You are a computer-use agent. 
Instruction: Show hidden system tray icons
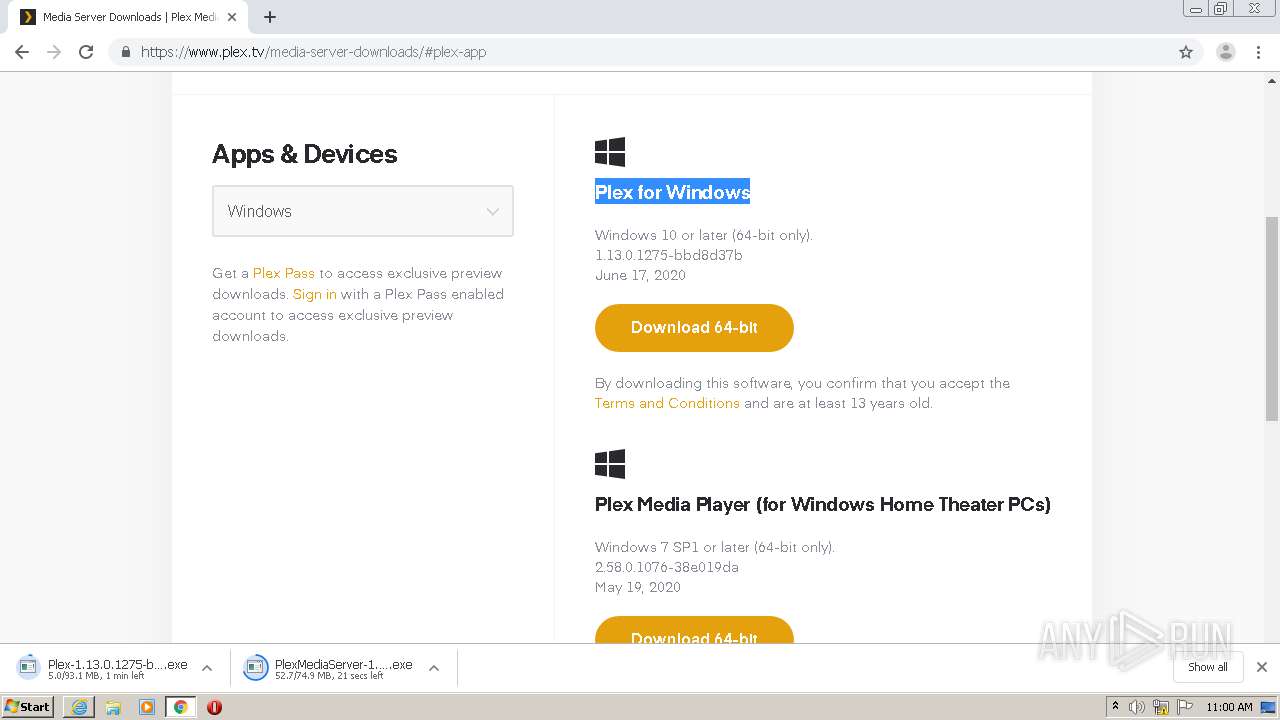1115,707
